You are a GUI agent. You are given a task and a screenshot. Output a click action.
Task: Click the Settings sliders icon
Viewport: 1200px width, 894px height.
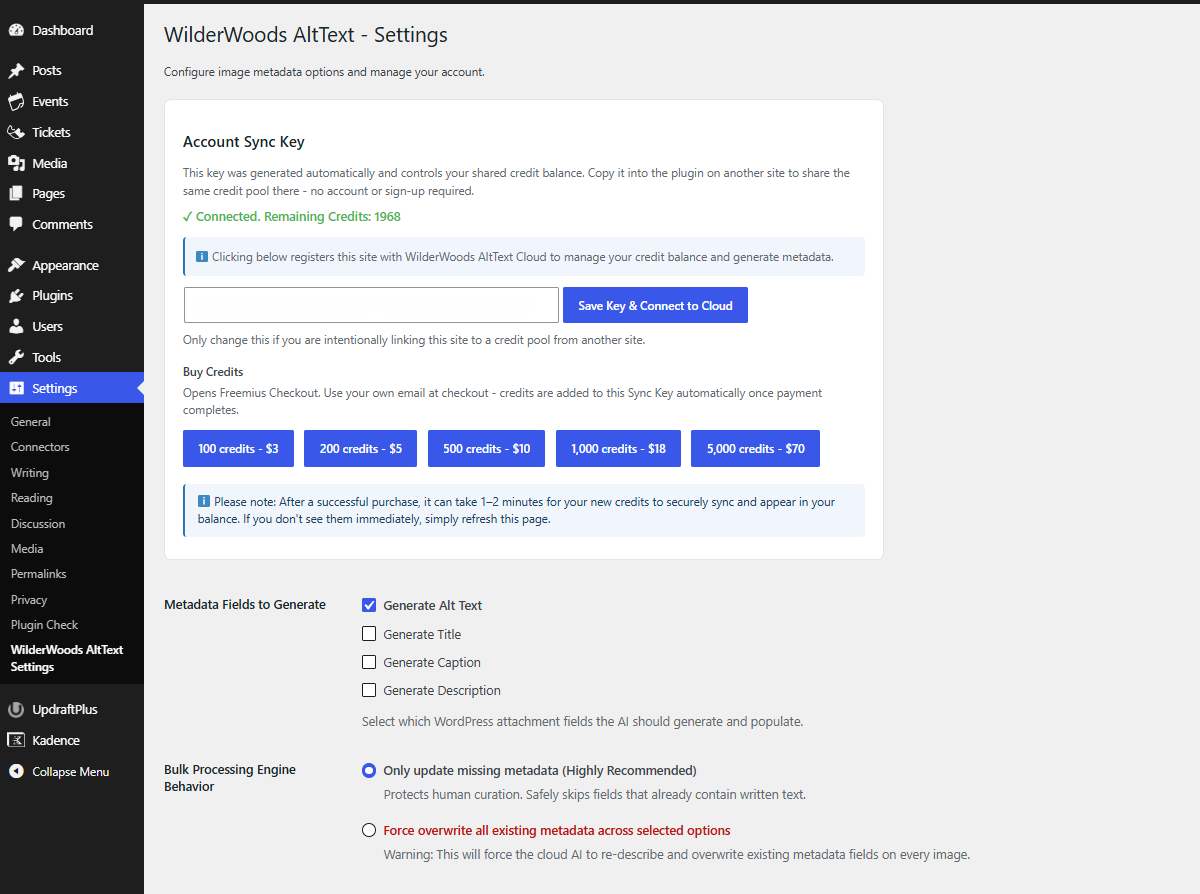click(16, 388)
